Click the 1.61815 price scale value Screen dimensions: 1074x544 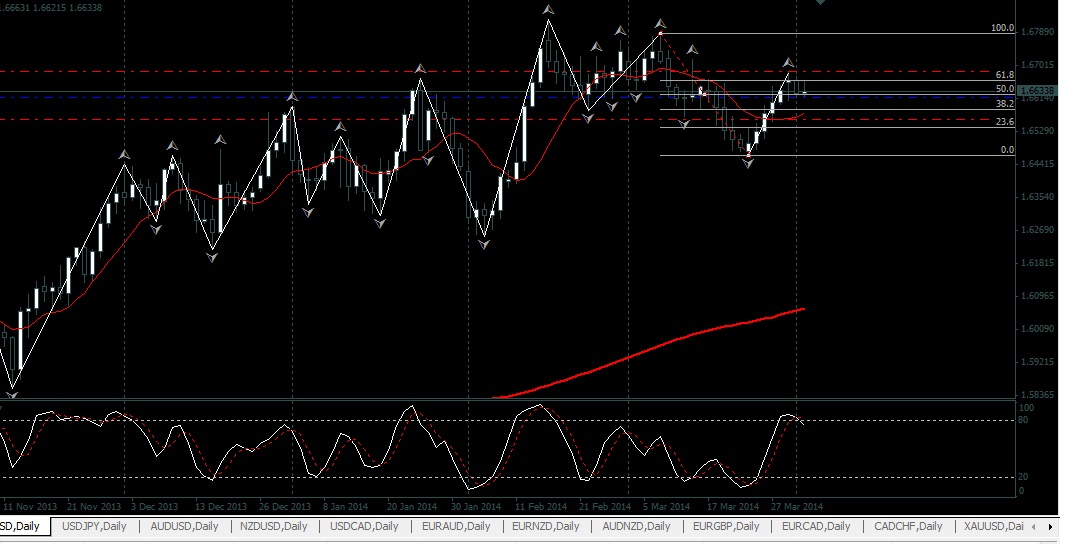(x=1037, y=263)
